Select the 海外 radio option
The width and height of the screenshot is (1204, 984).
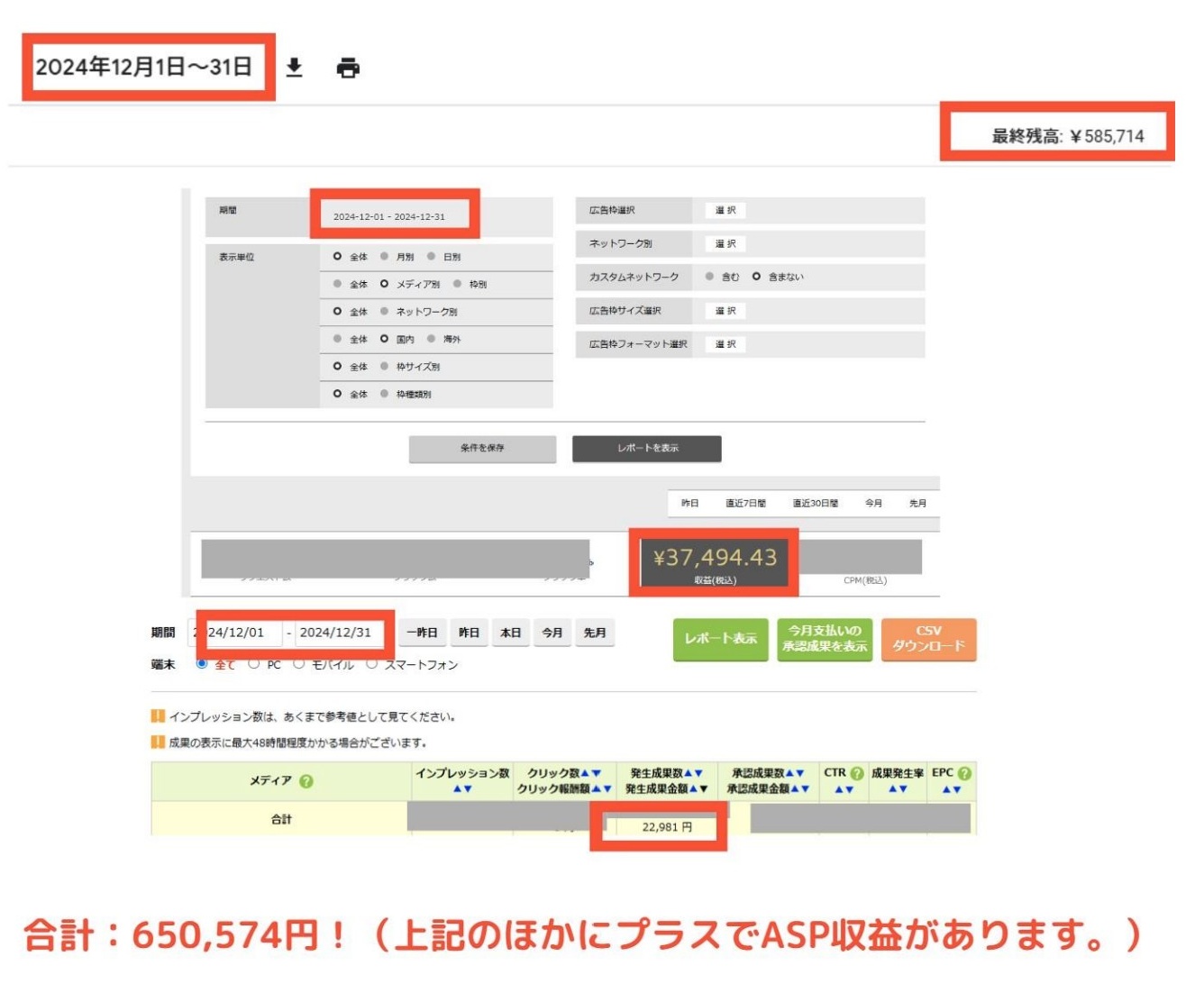[x=432, y=339]
